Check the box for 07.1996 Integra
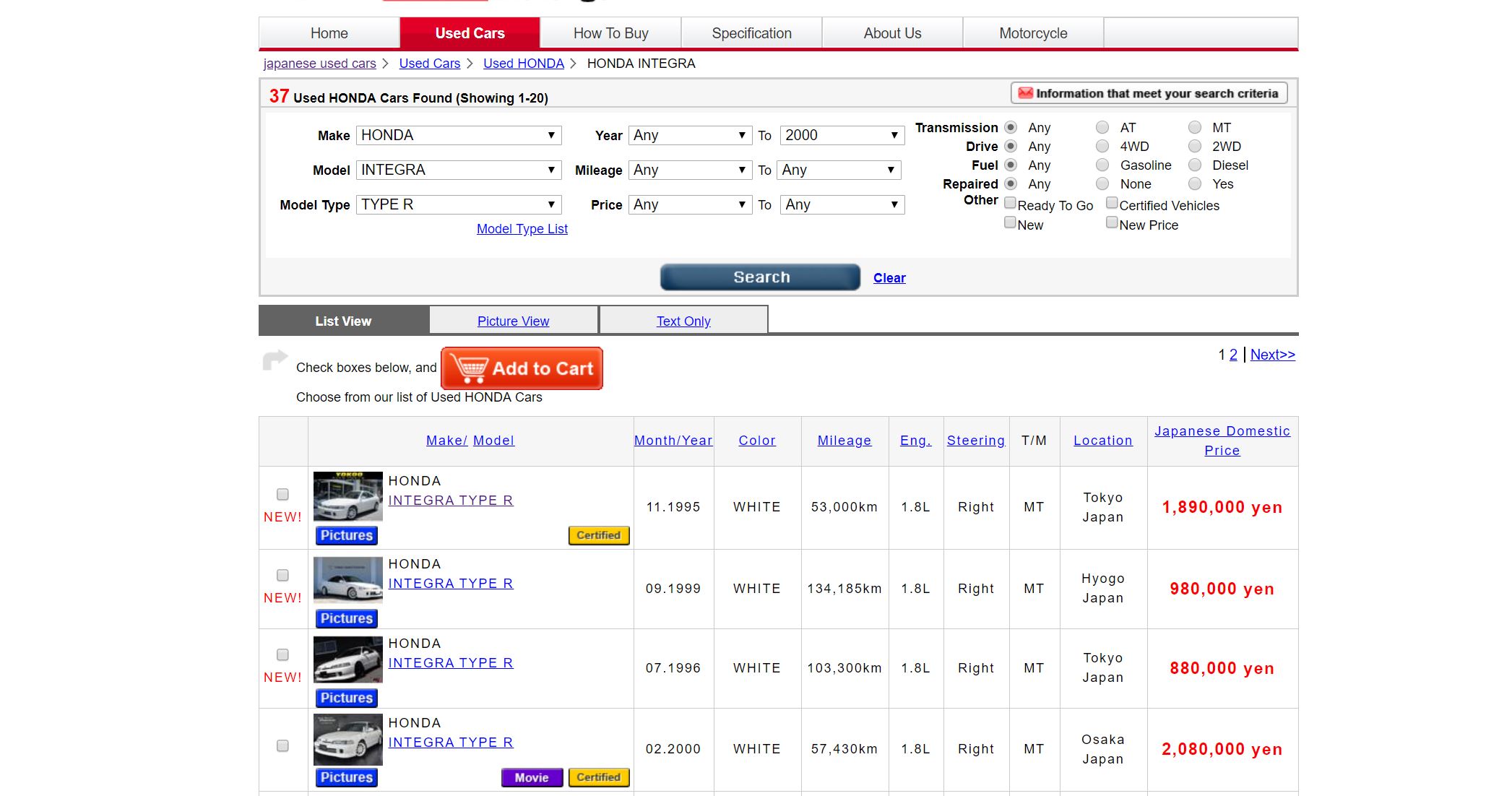This screenshot has width=1512, height=796. point(282,654)
